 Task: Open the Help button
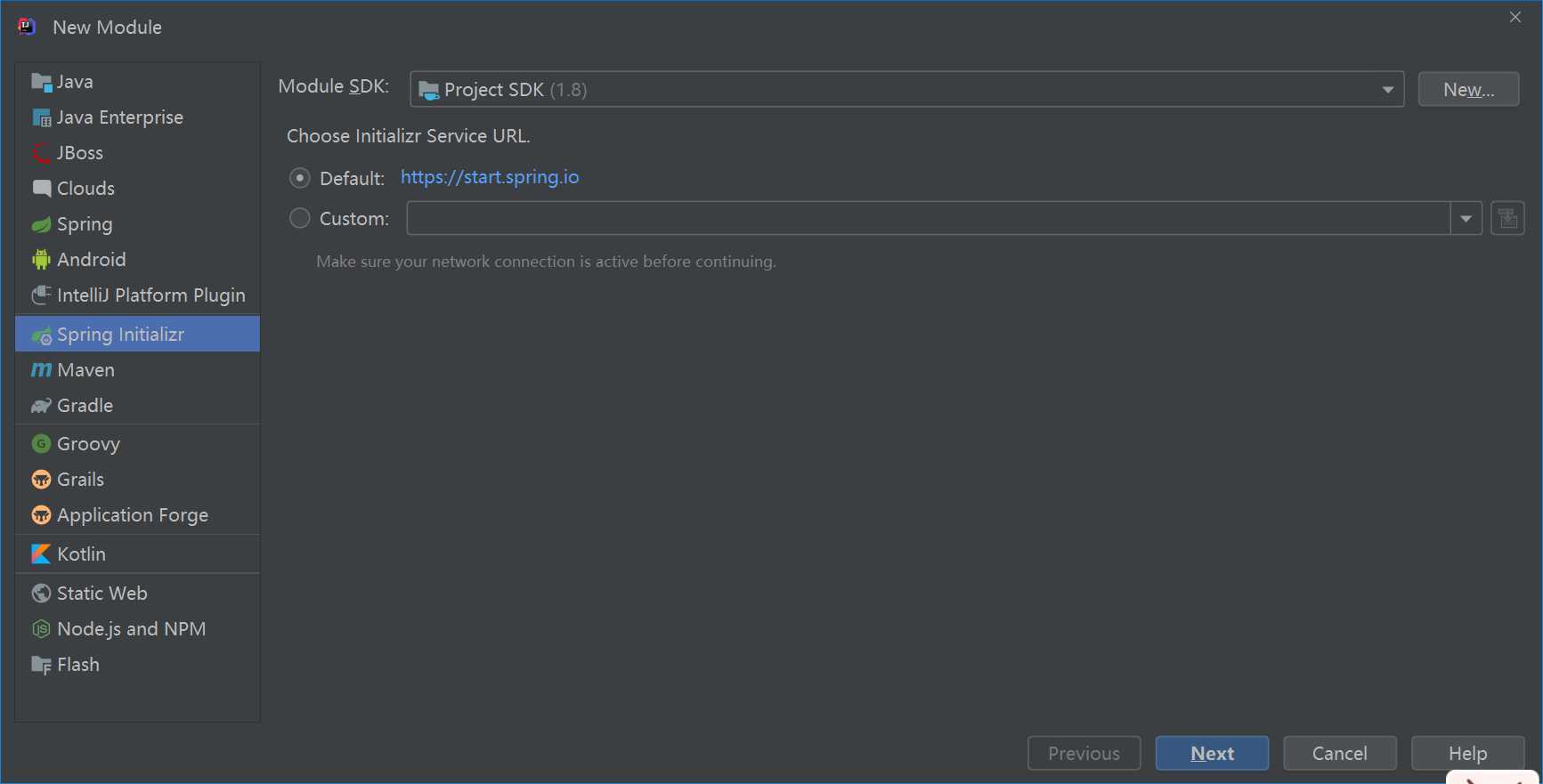1467,753
